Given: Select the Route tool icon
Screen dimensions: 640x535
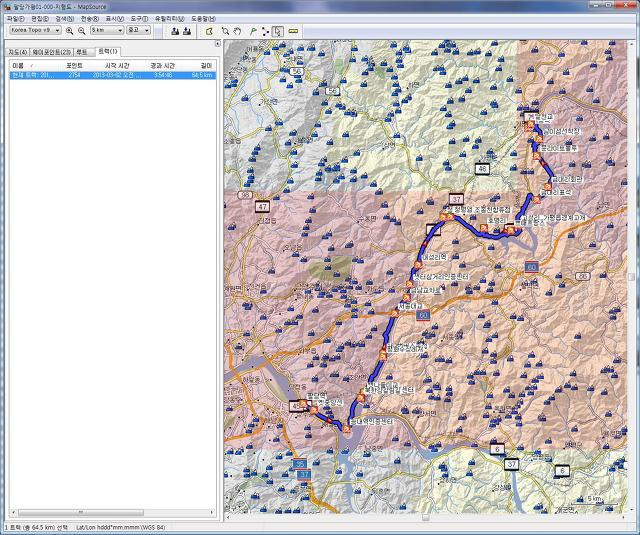Looking at the screenshot, I should (265, 31).
